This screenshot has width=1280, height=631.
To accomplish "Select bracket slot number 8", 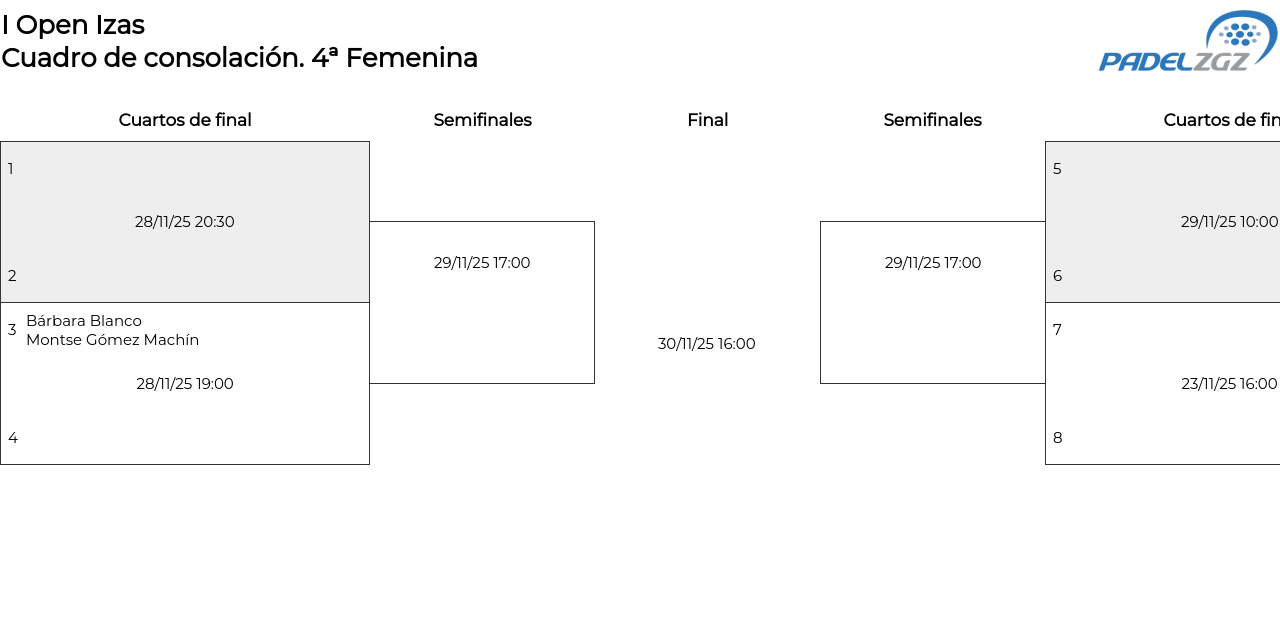I will (1057, 438).
